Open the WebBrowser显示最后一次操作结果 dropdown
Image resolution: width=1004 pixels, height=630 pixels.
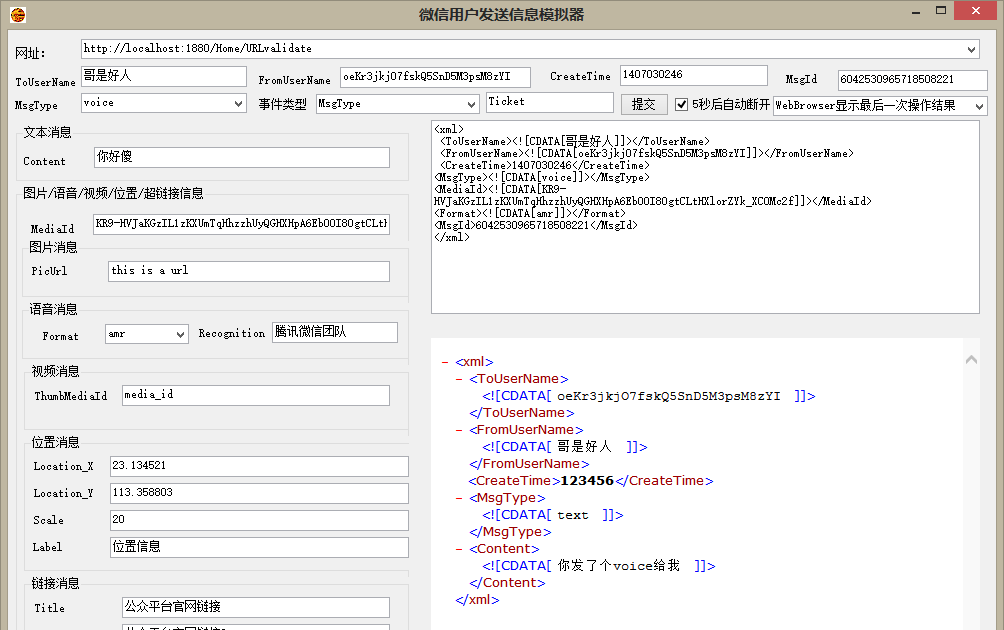pos(980,106)
